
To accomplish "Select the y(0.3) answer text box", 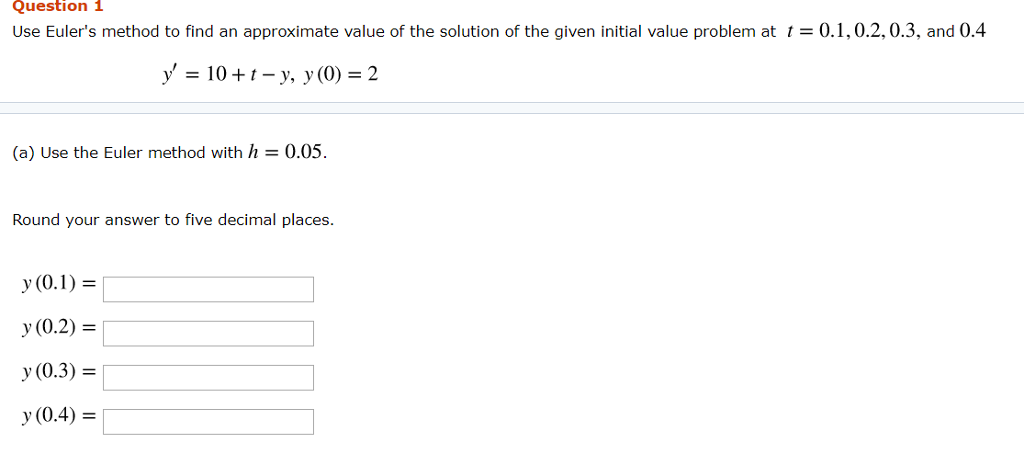I will pos(208,377).
